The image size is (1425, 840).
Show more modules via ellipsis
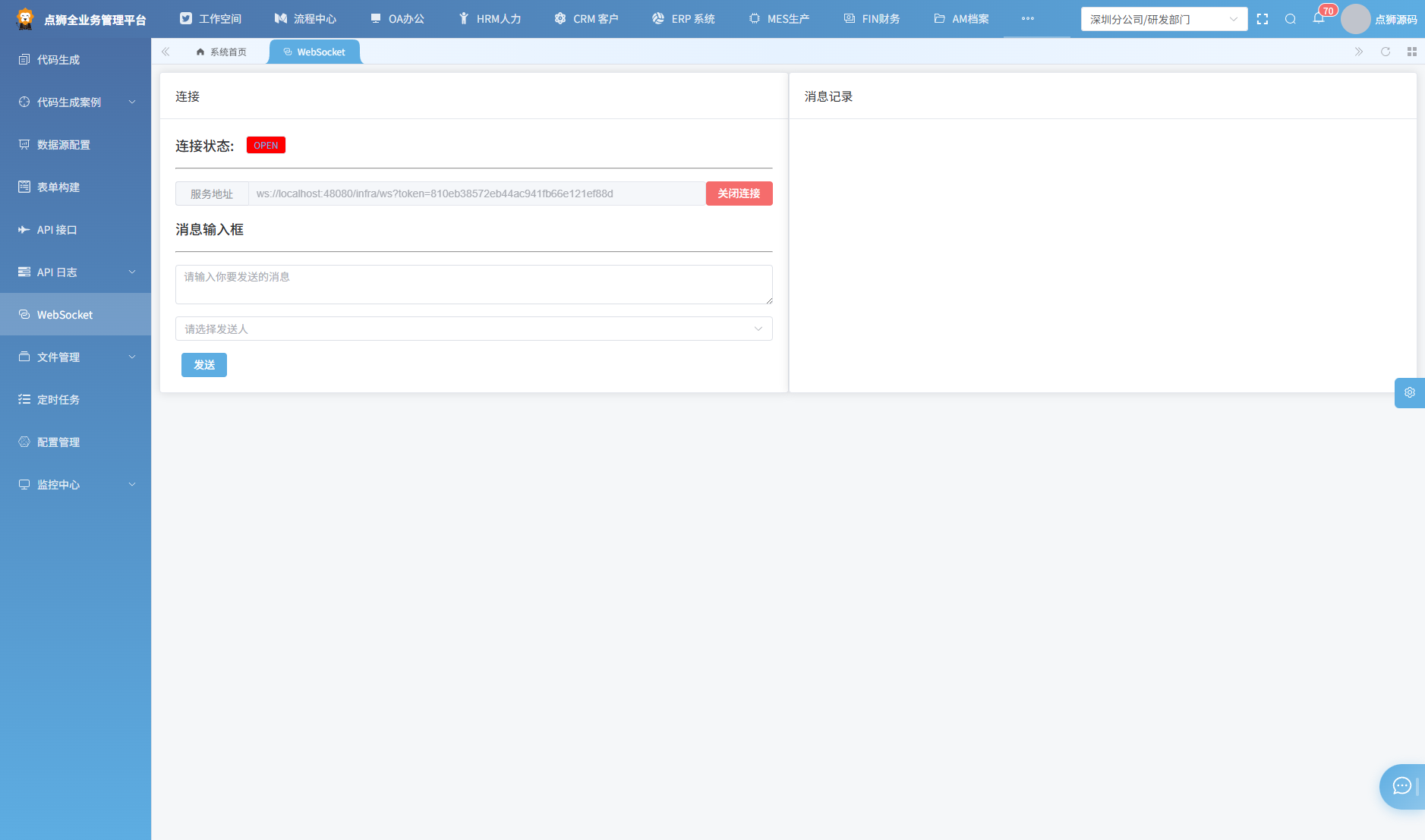[x=1028, y=19]
